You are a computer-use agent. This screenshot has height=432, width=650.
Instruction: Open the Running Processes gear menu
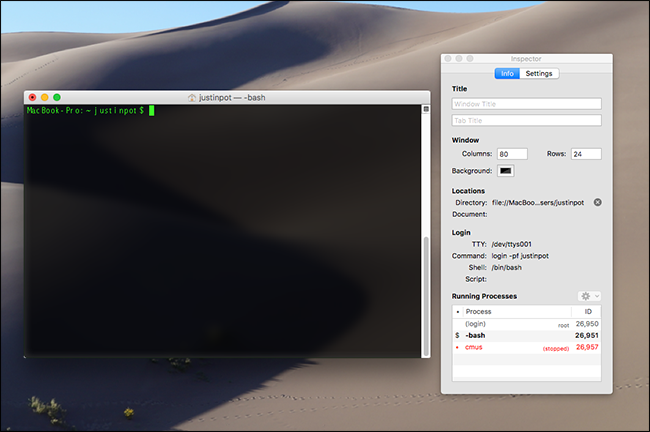(x=589, y=296)
